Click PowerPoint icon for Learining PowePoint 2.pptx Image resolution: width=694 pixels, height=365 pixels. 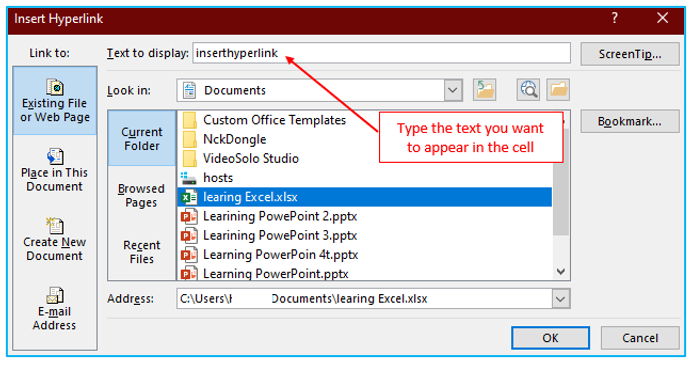click(189, 216)
